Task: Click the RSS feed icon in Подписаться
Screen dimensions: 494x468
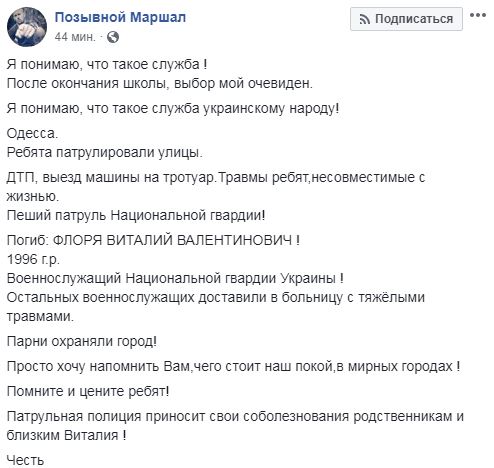Action: tap(365, 20)
